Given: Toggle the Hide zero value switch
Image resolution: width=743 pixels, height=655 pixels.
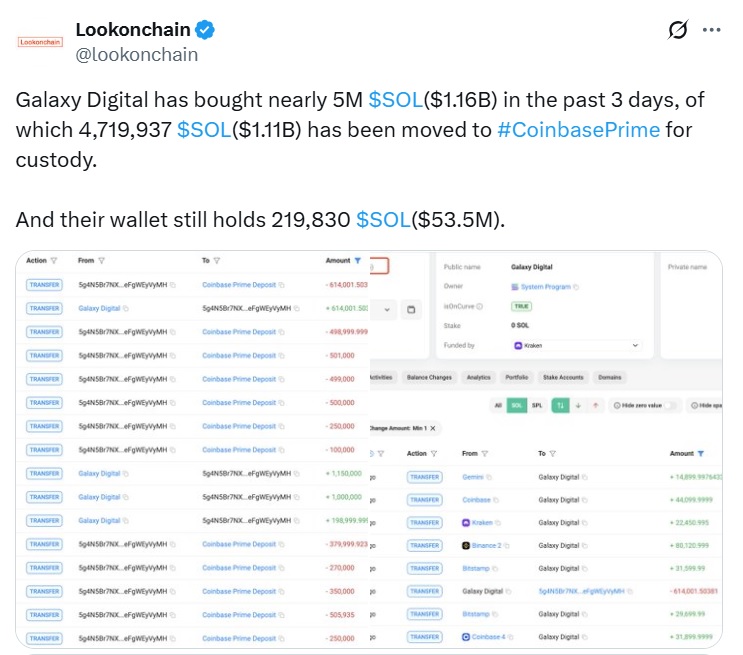Looking at the screenshot, I should (670, 406).
